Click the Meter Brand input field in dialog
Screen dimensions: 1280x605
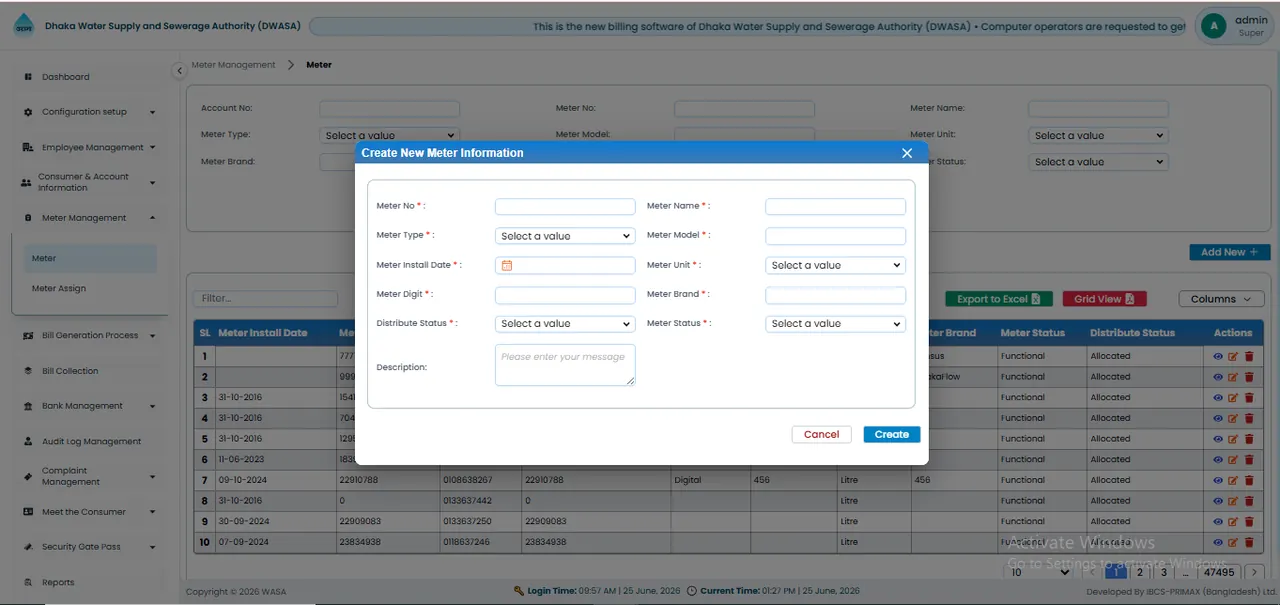point(835,295)
